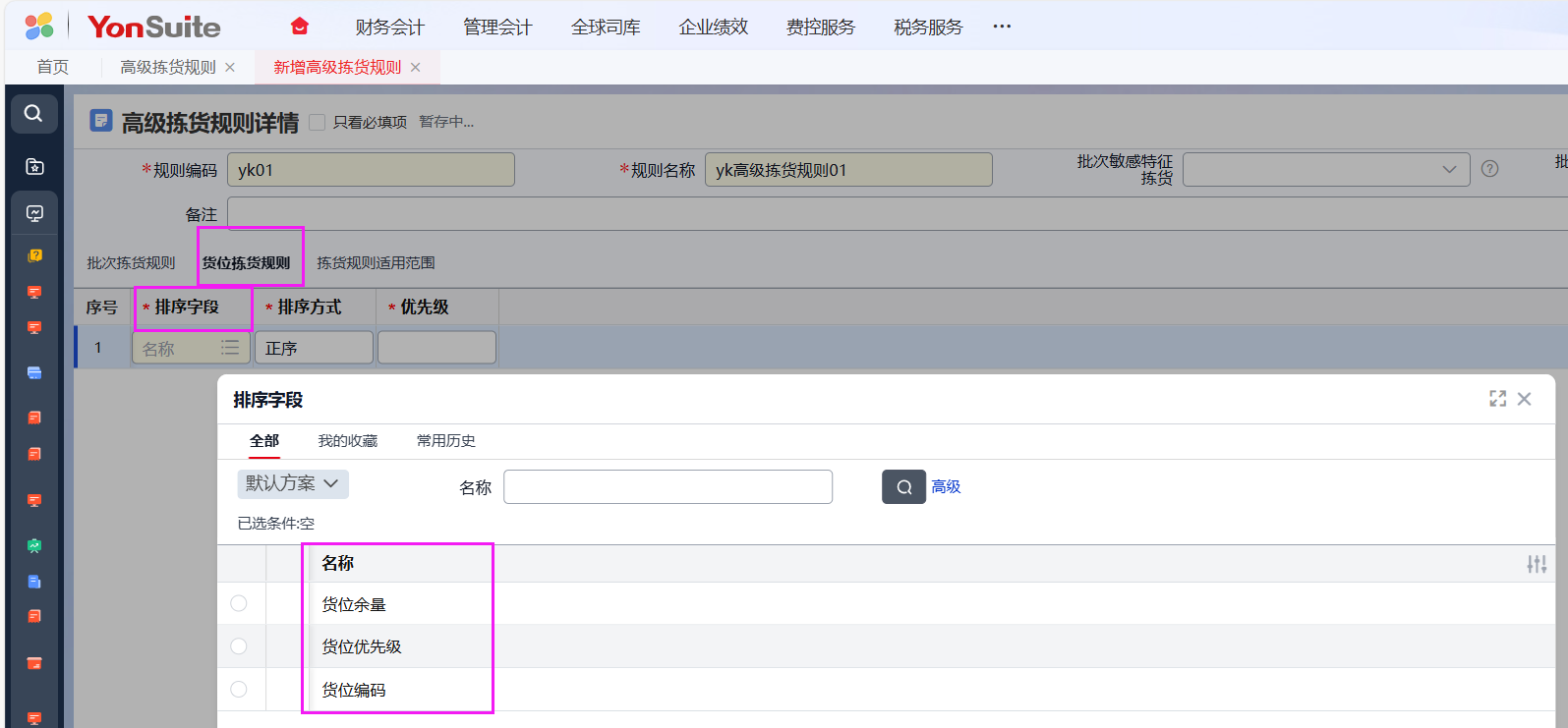Click the help question mark icon
Image resolution: width=1568 pixels, height=728 pixels.
click(x=1489, y=169)
